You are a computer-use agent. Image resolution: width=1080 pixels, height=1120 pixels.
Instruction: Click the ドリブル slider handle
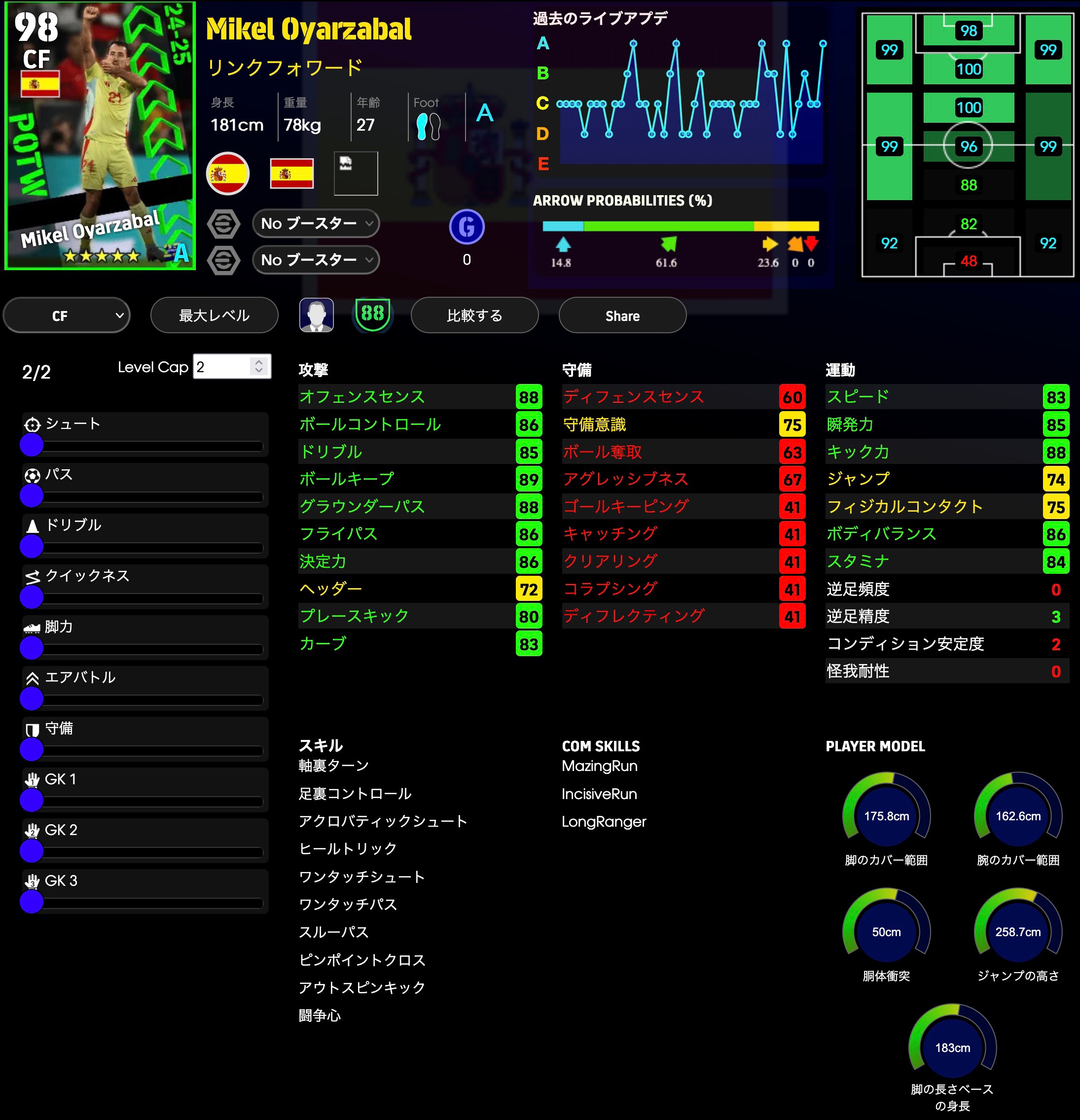click(32, 546)
